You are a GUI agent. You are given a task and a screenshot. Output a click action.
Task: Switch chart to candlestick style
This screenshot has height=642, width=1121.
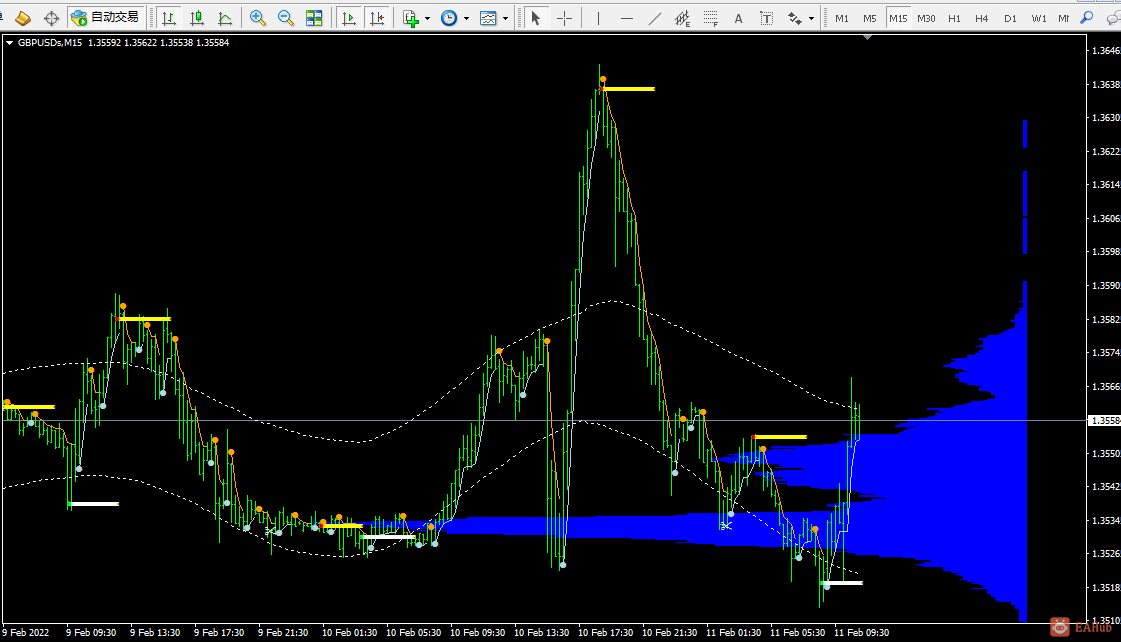tap(197, 18)
